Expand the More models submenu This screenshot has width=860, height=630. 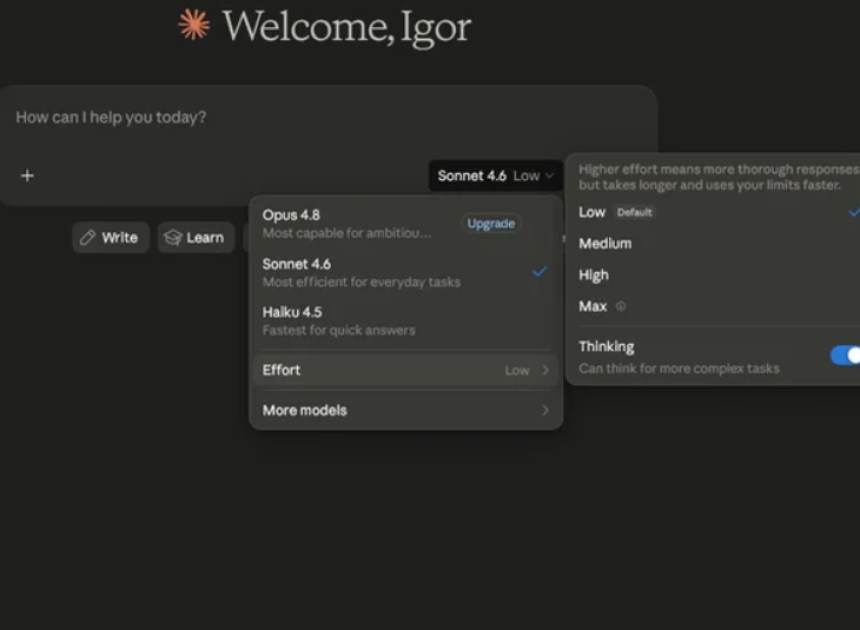[x=406, y=410]
